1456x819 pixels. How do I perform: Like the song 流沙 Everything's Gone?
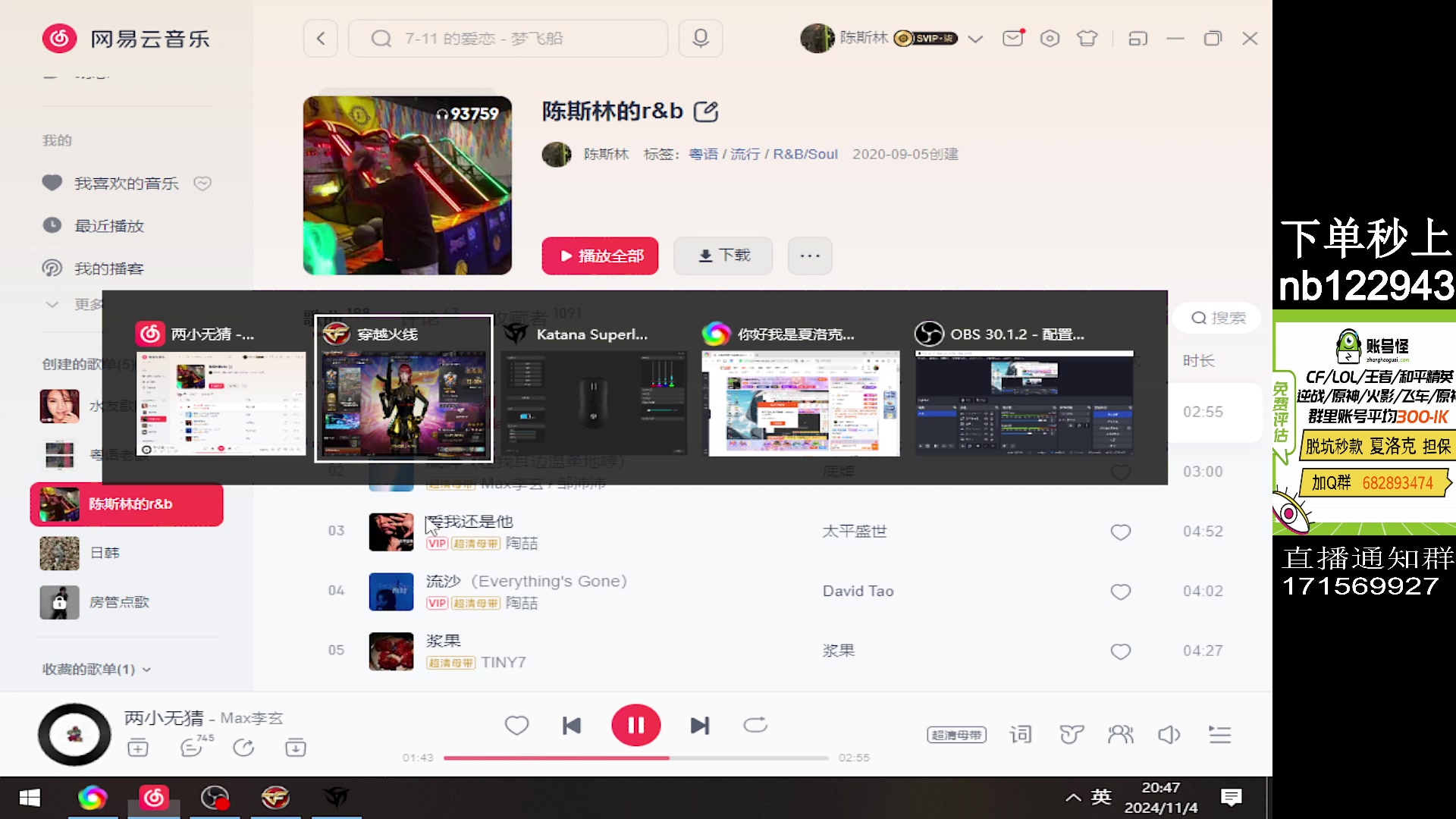point(1121,591)
